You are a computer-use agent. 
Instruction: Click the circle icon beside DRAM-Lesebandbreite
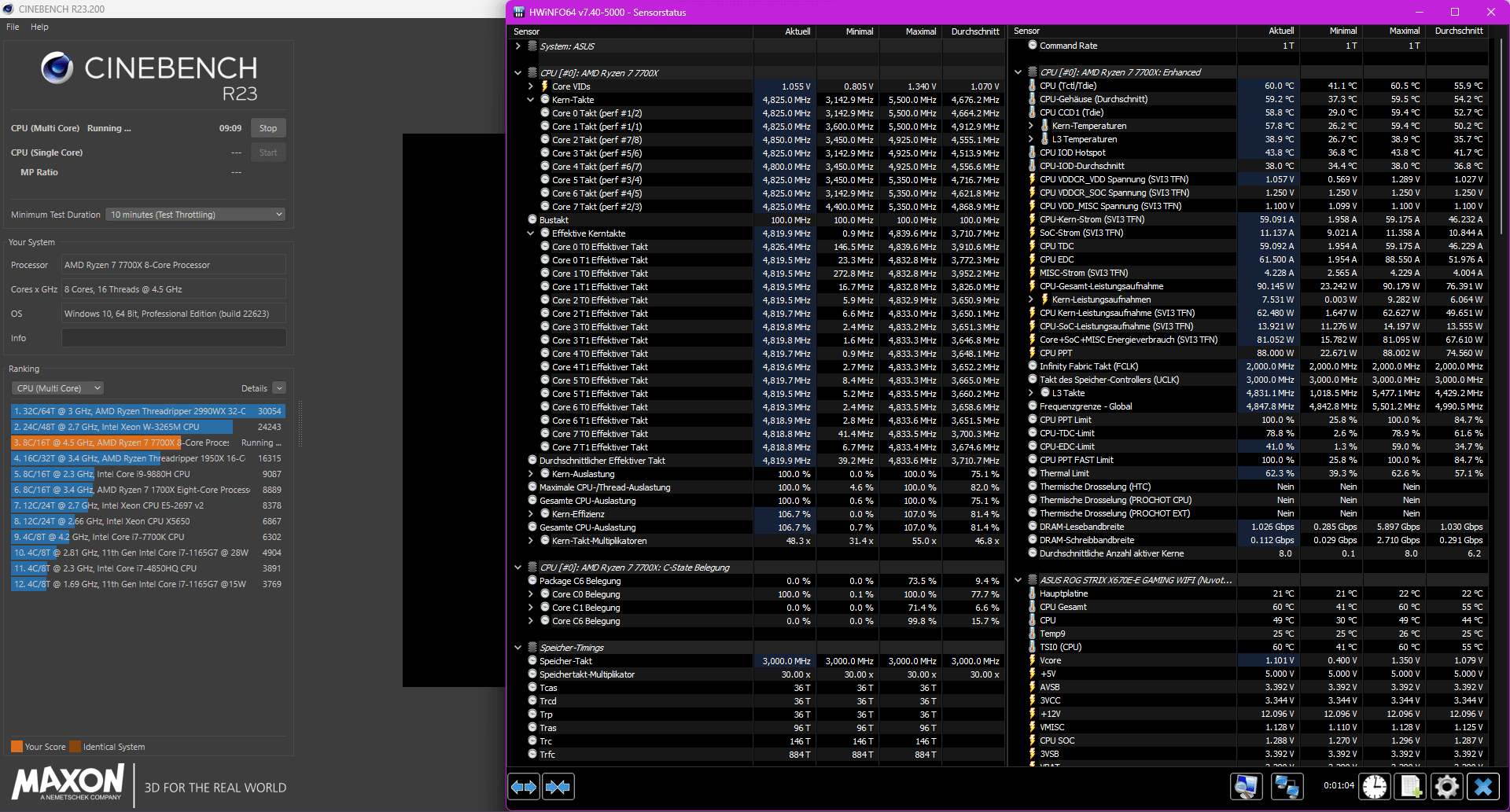(x=1033, y=527)
